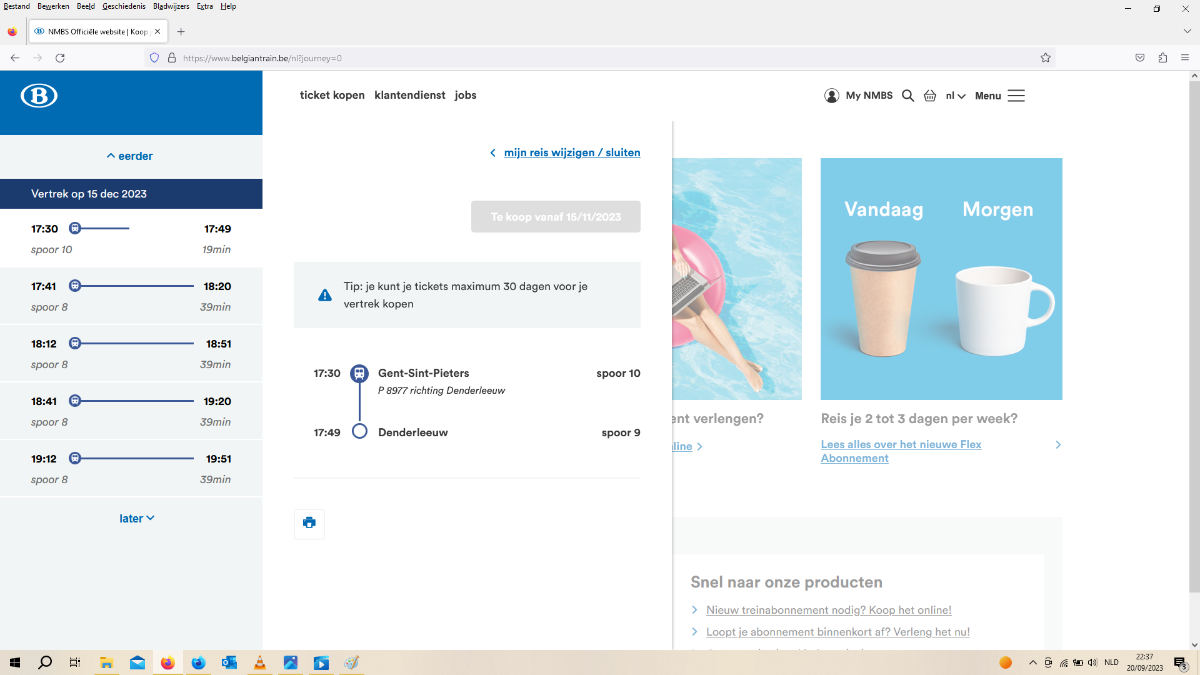Expand the nl language dropdown

(x=955, y=96)
